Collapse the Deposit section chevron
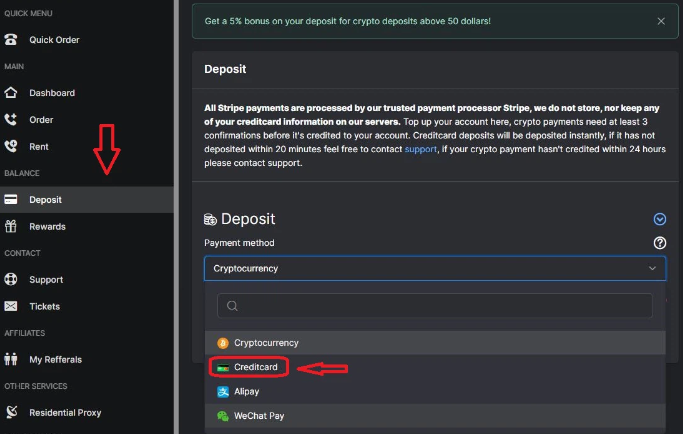Viewport: 683px width, 434px height. 659,219
